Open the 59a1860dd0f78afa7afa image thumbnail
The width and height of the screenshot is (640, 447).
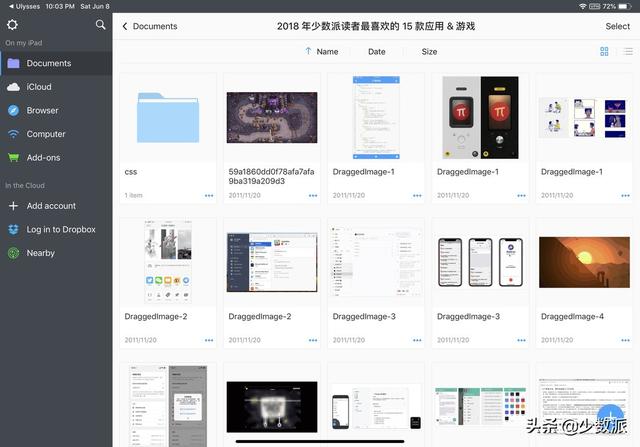[x=272, y=118]
